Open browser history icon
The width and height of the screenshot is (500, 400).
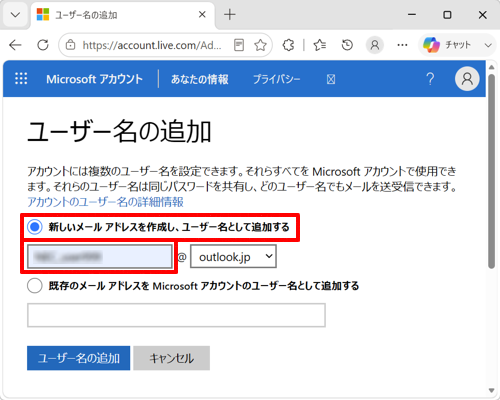click(347, 45)
